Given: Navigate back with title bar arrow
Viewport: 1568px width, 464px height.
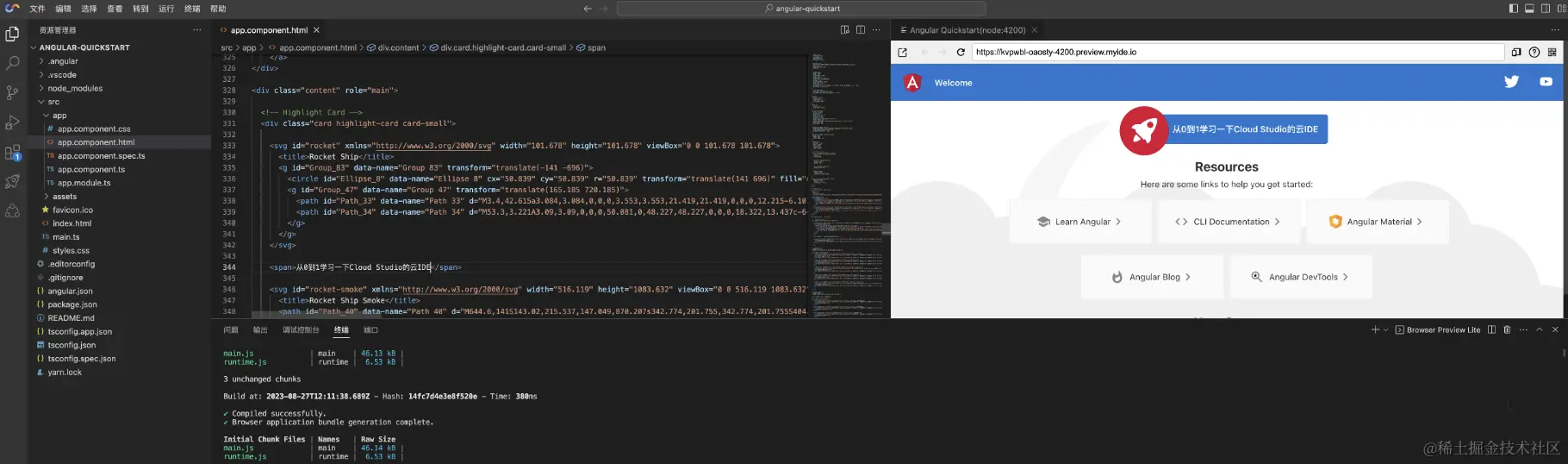Looking at the screenshot, I should point(588,9).
